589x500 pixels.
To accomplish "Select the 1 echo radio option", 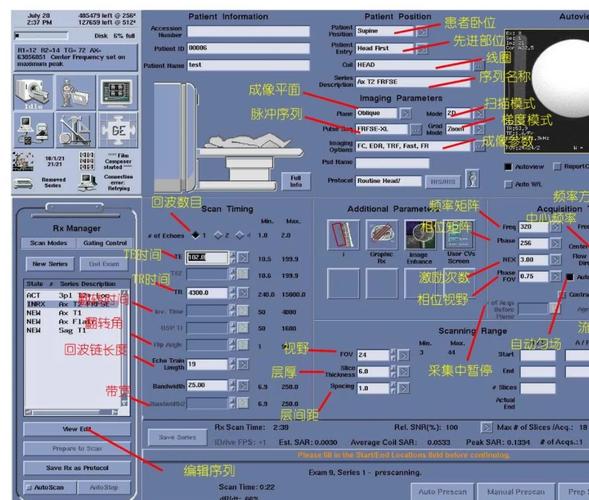I will tap(195, 235).
